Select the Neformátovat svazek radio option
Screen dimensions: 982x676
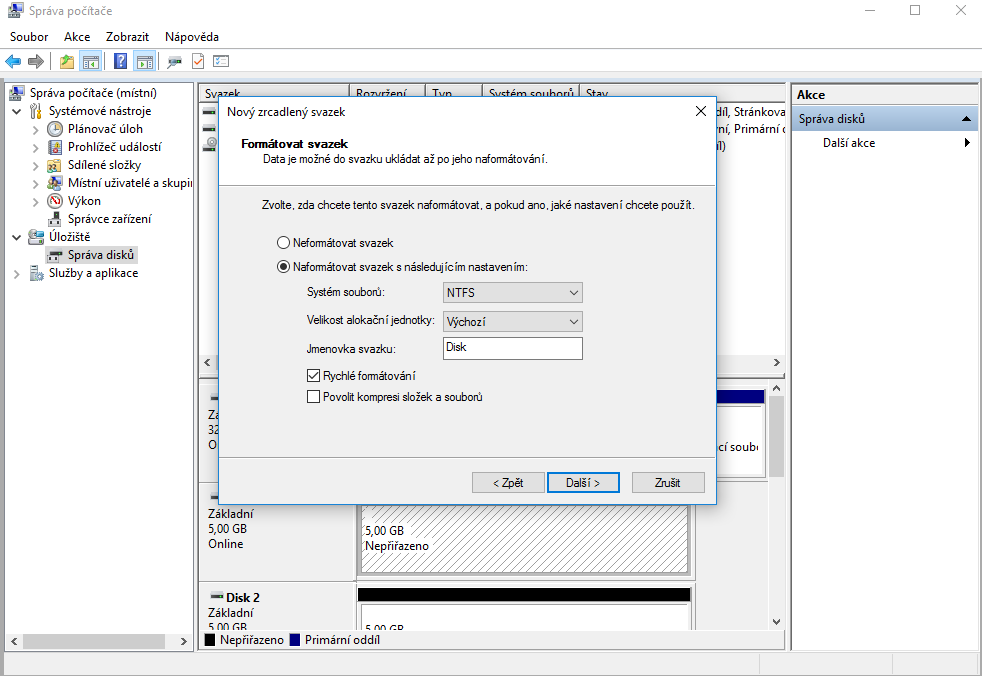point(284,243)
